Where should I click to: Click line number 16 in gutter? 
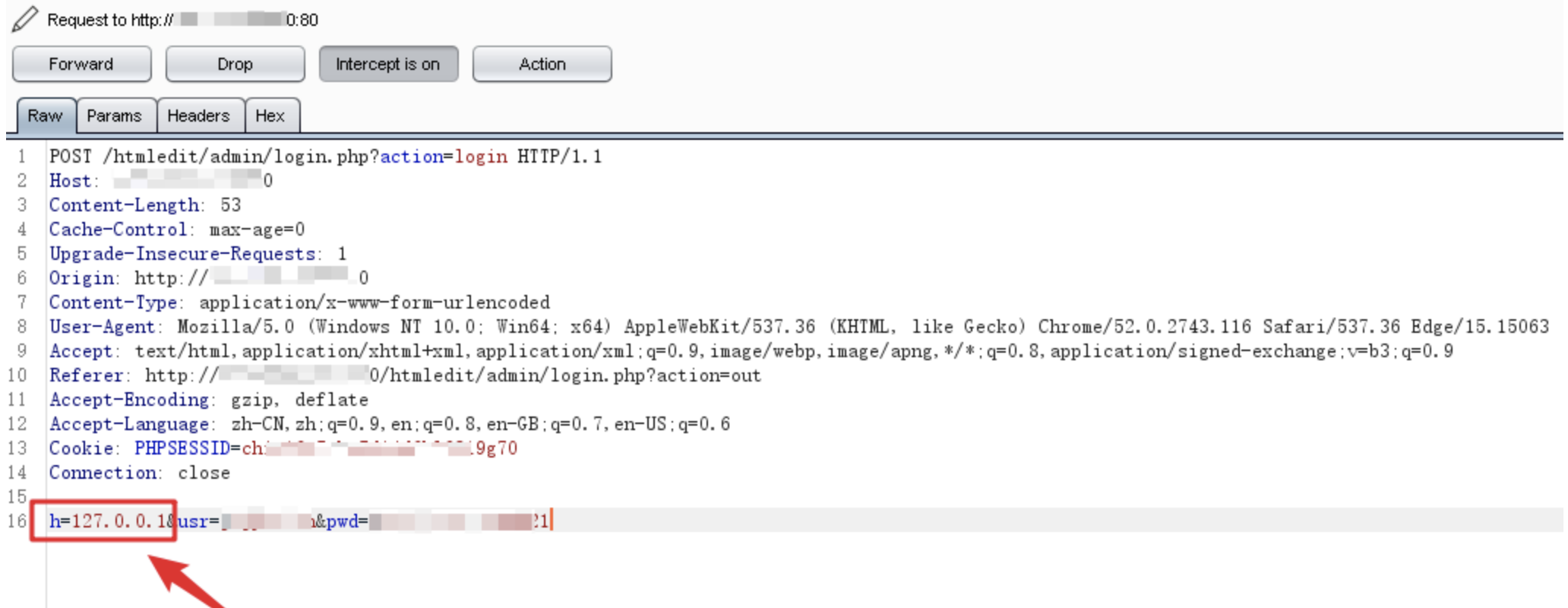click(x=17, y=521)
